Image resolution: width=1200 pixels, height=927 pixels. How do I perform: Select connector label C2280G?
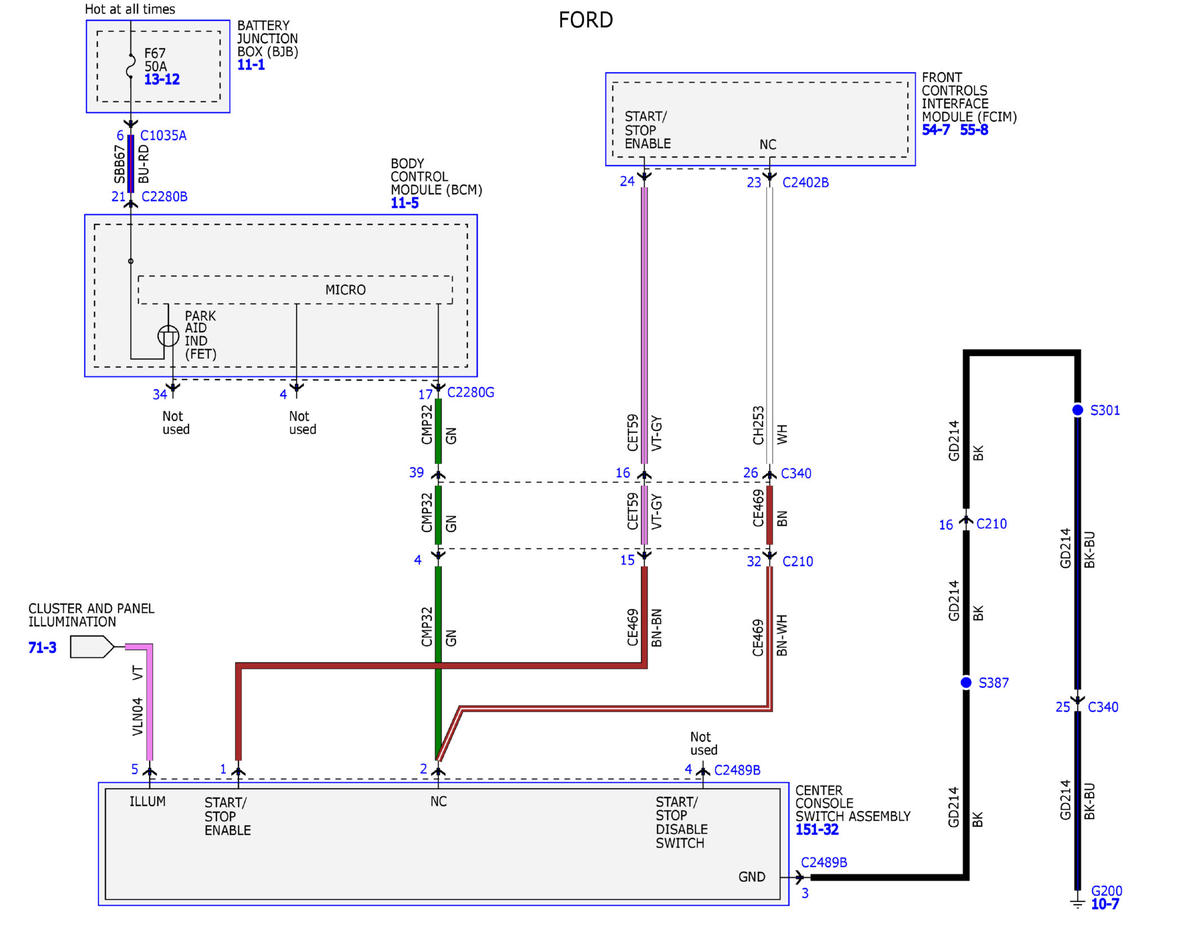471,392
